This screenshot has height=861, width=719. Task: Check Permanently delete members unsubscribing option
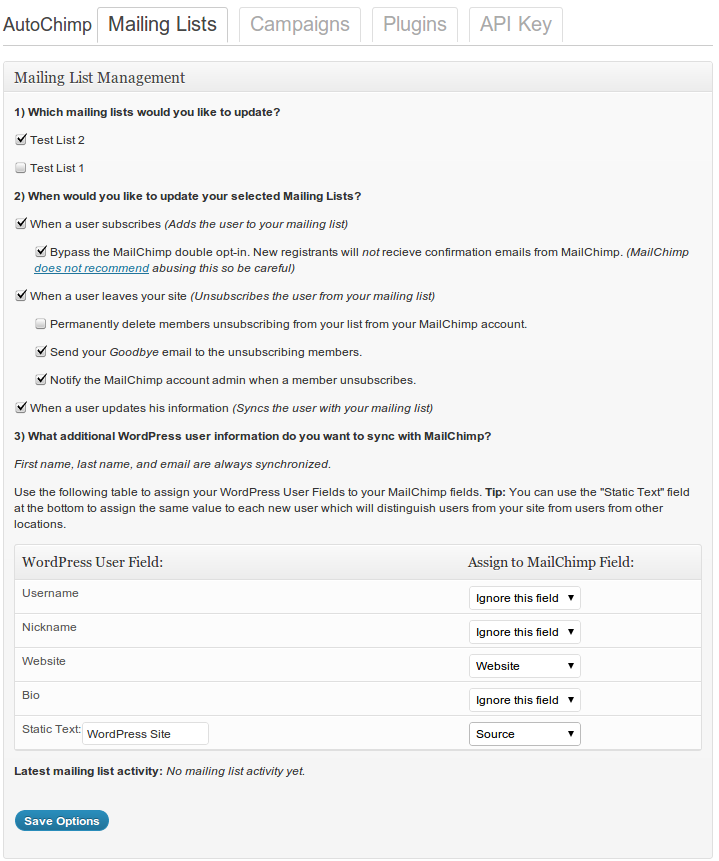(41, 323)
